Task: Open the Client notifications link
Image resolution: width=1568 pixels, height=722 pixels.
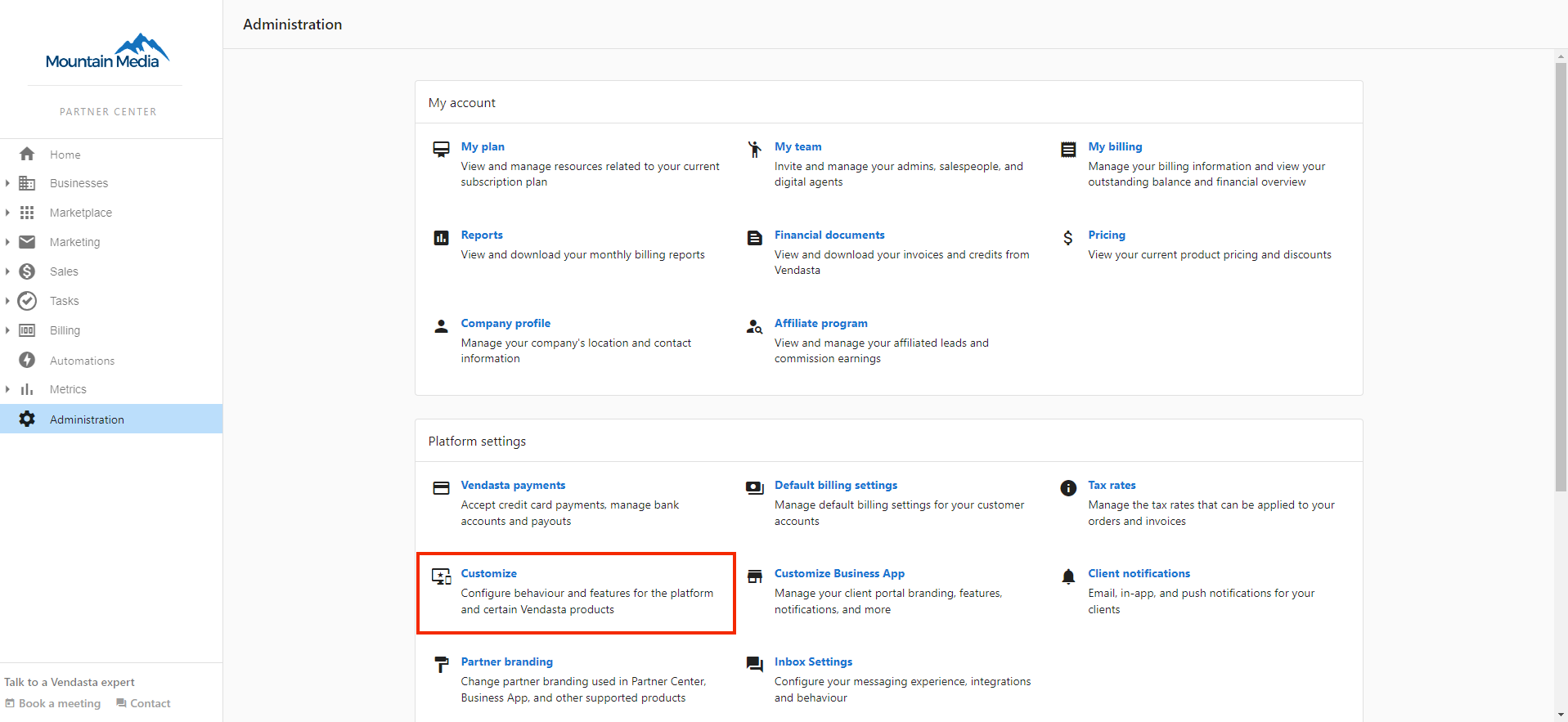Action: [x=1139, y=573]
